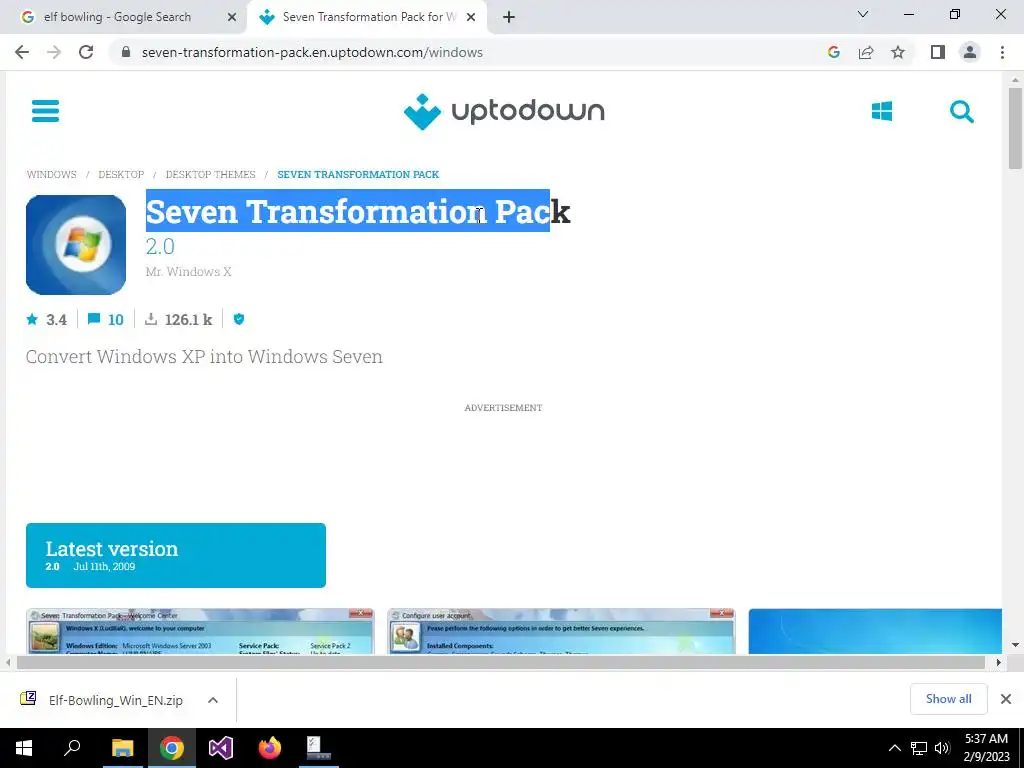Open the blue Windows 7 desktop screenshot
The image size is (1024, 768).
click(875, 631)
